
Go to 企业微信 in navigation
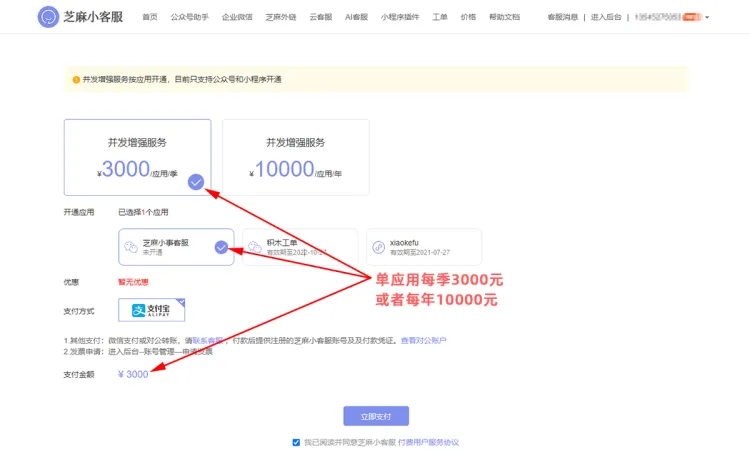coord(237,17)
